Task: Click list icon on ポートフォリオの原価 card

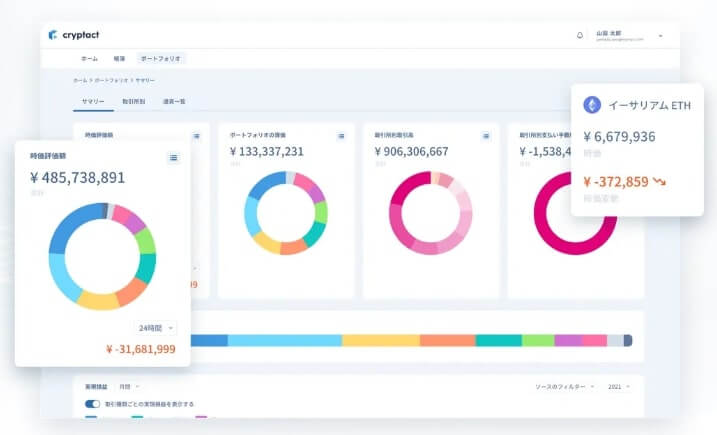Action: pyautogui.click(x=341, y=135)
